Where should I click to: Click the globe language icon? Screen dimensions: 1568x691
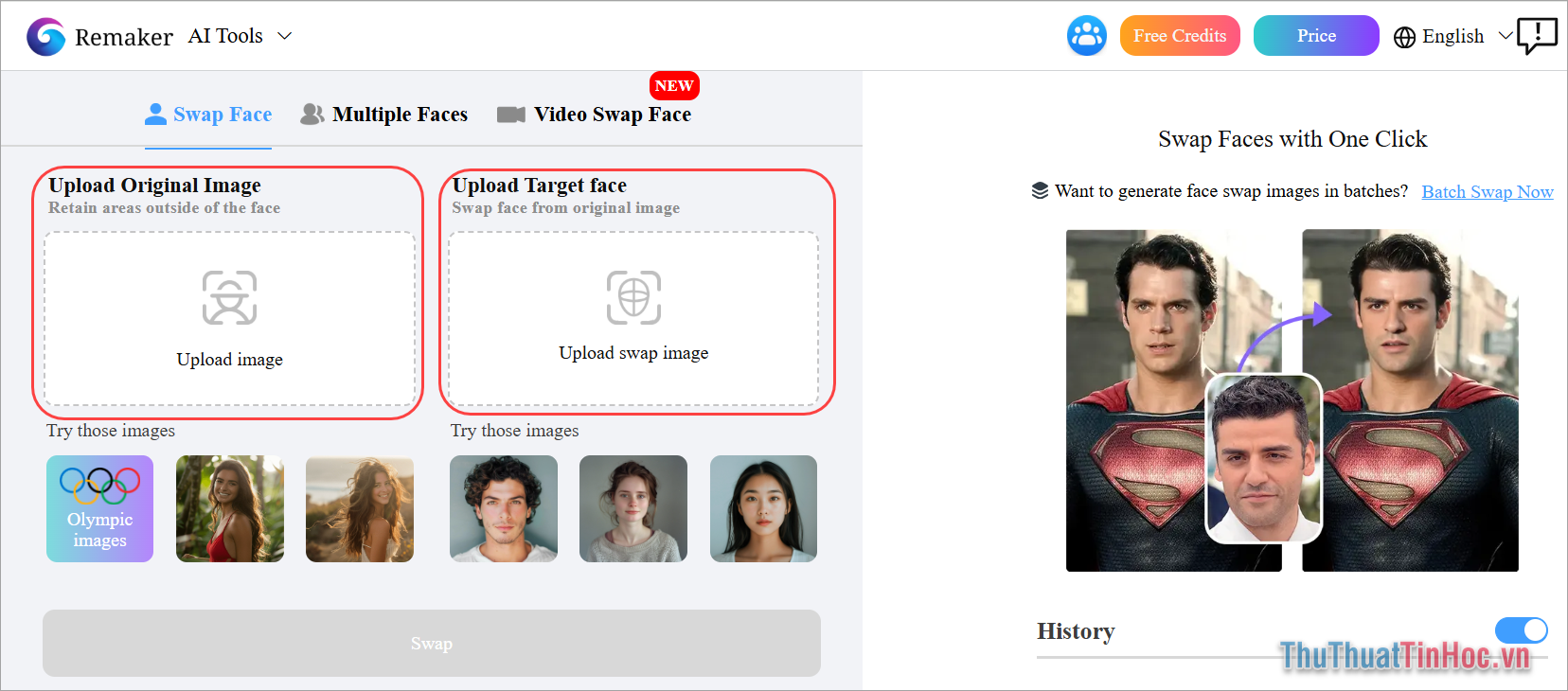(x=1405, y=37)
